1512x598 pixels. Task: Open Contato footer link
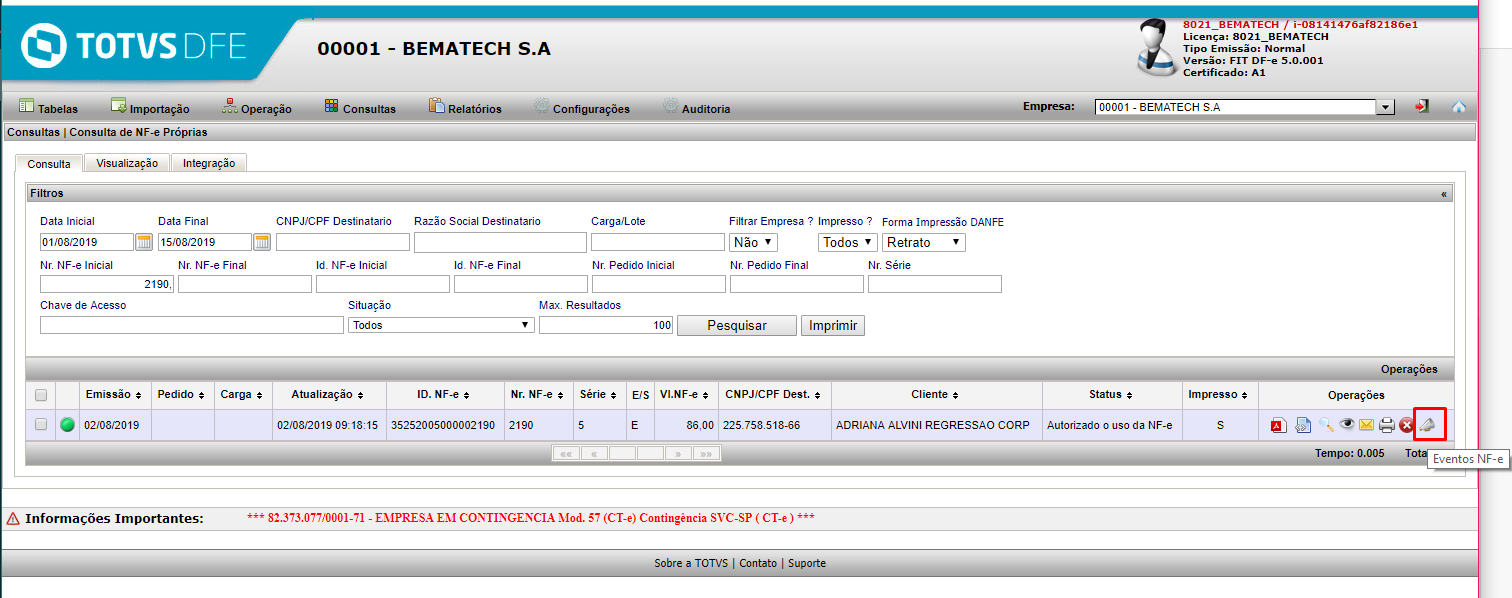point(758,563)
